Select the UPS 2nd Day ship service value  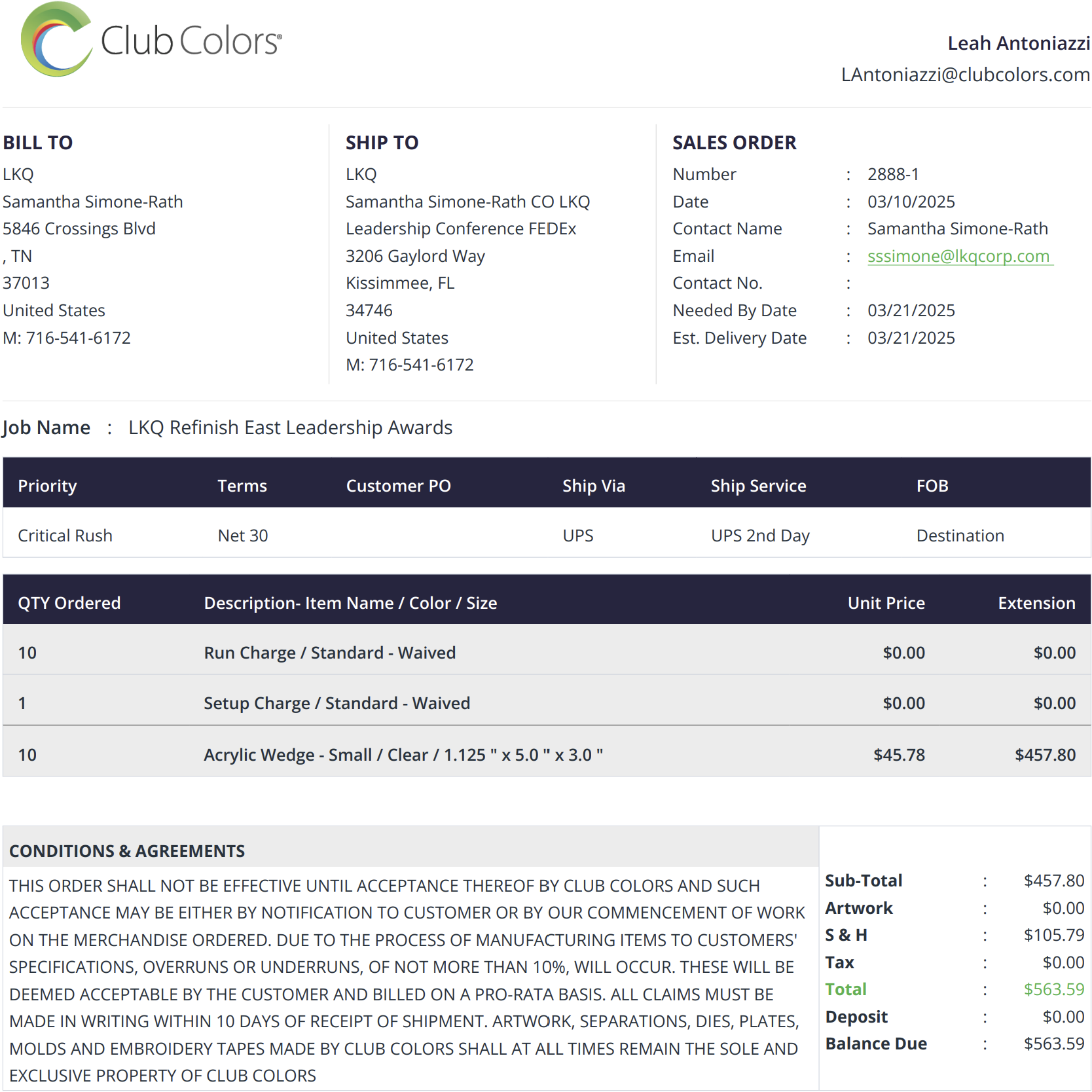[760, 536]
